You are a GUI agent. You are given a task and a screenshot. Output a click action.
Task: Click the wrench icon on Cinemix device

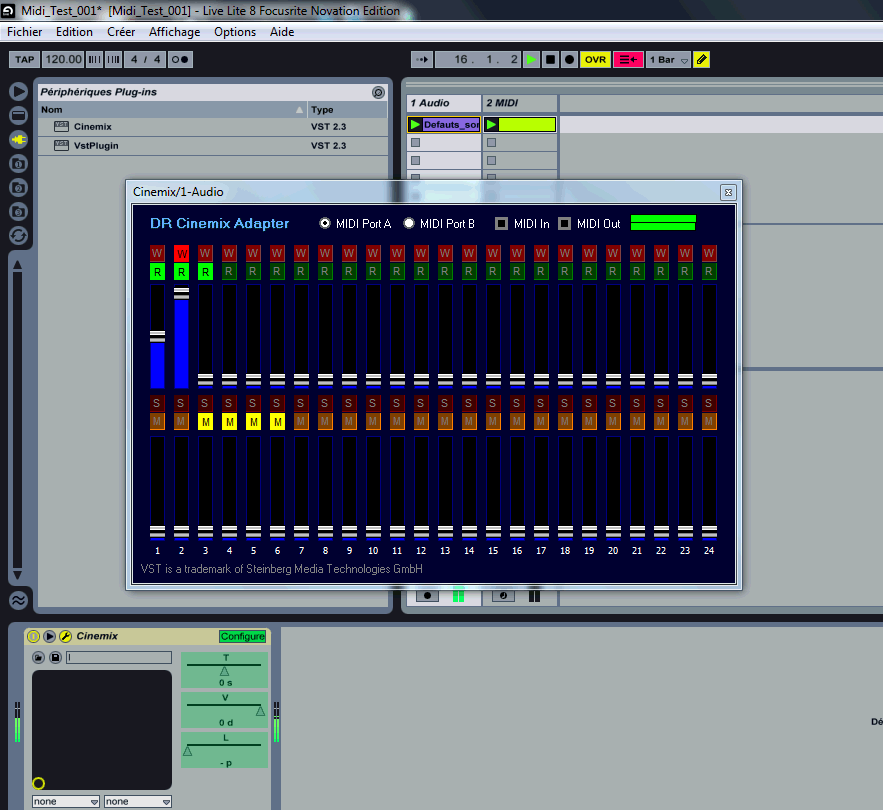(x=65, y=636)
